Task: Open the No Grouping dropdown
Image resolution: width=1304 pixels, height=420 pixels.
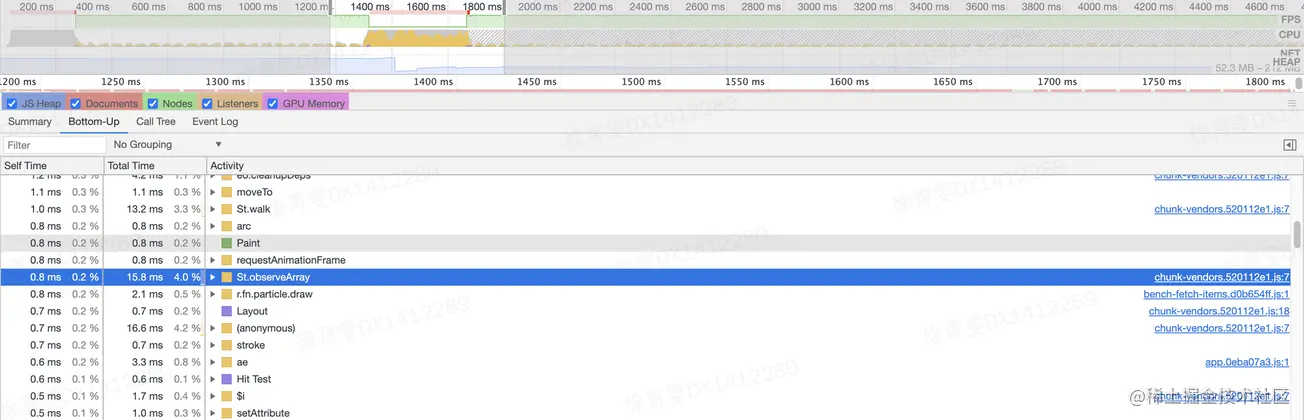Action: coord(167,145)
